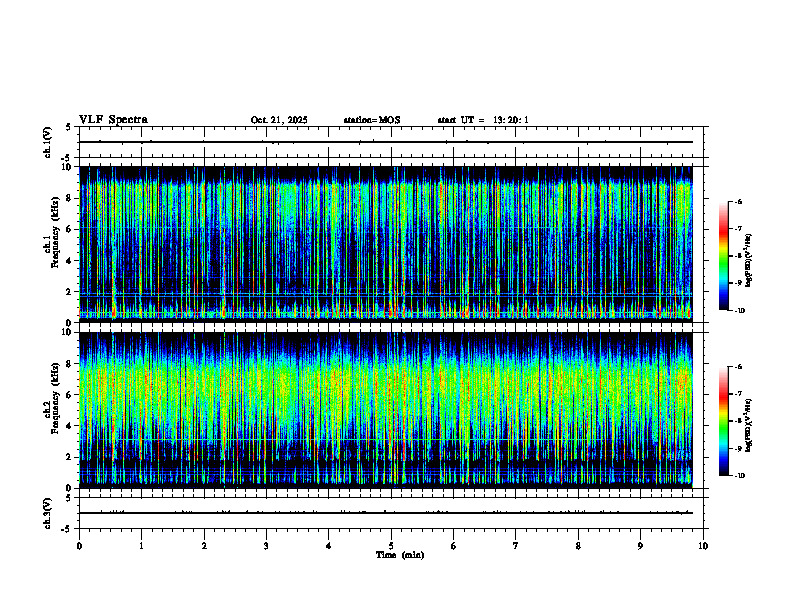
Task: Click the ch.2 colorbar unit label
Action: point(749,425)
